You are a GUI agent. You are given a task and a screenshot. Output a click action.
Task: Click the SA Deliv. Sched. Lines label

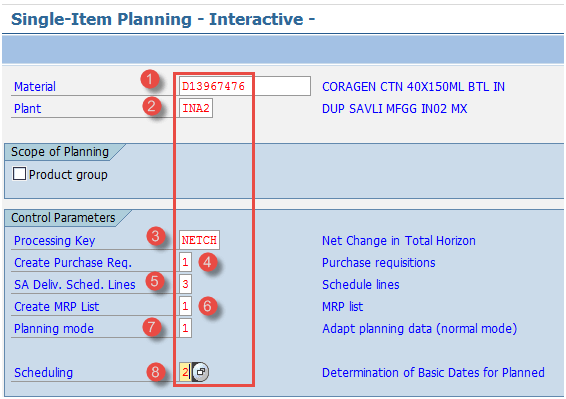point(75,285)
